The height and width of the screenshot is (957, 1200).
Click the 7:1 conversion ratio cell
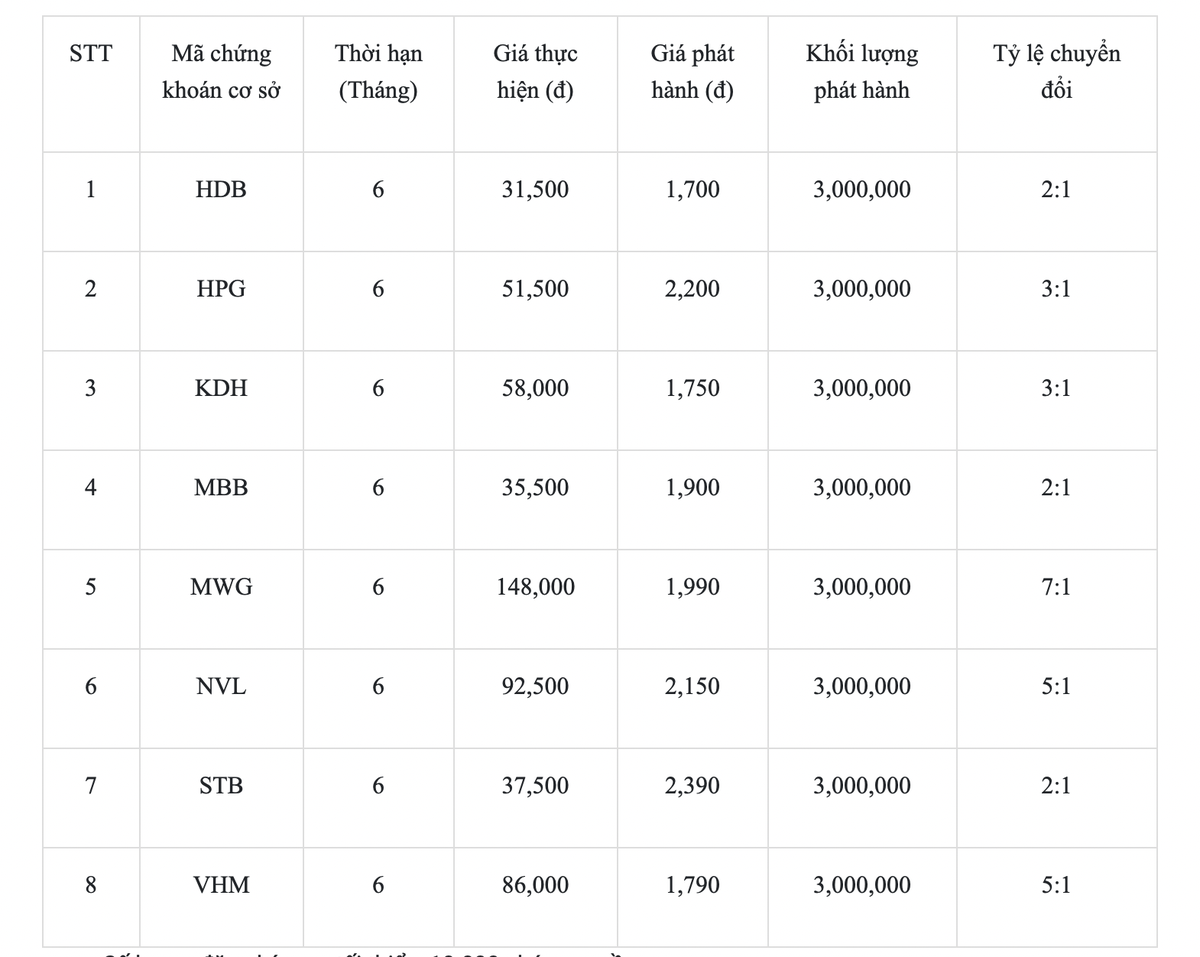pos(1056,587)
